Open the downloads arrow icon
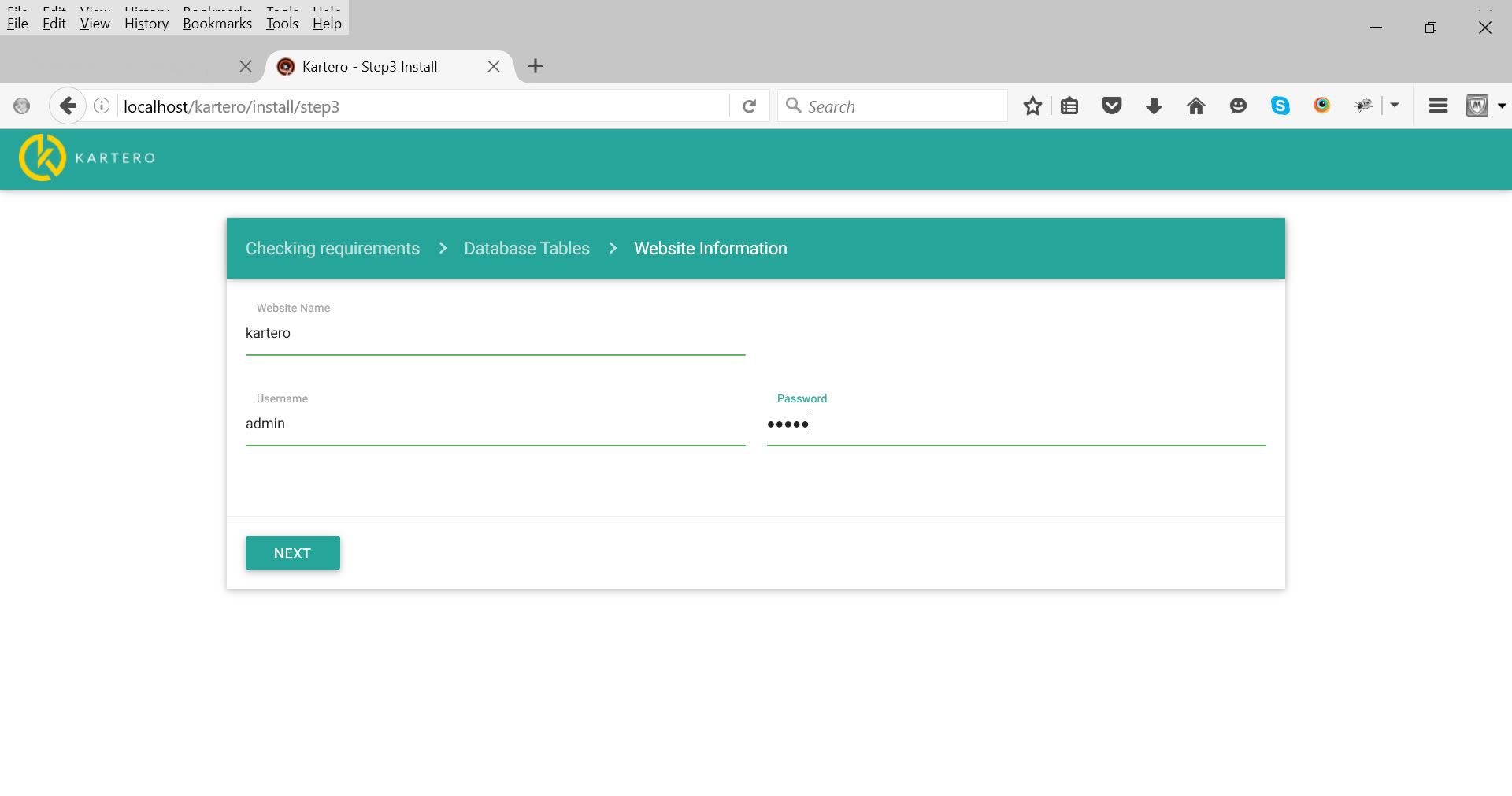1512x796 pixels. click(1154, 106)
